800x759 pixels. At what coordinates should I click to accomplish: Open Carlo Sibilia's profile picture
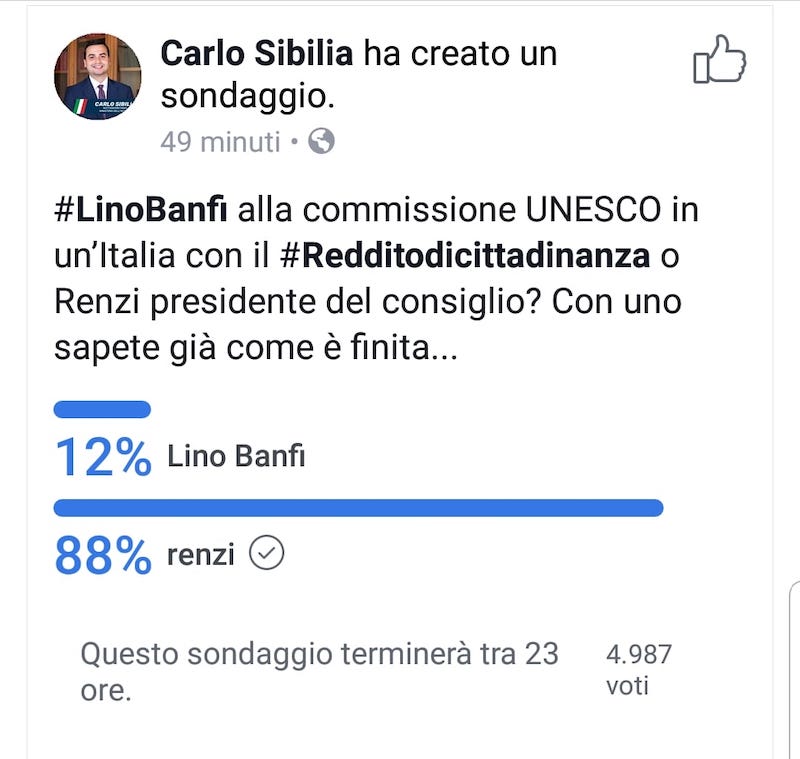pos(97,77)
